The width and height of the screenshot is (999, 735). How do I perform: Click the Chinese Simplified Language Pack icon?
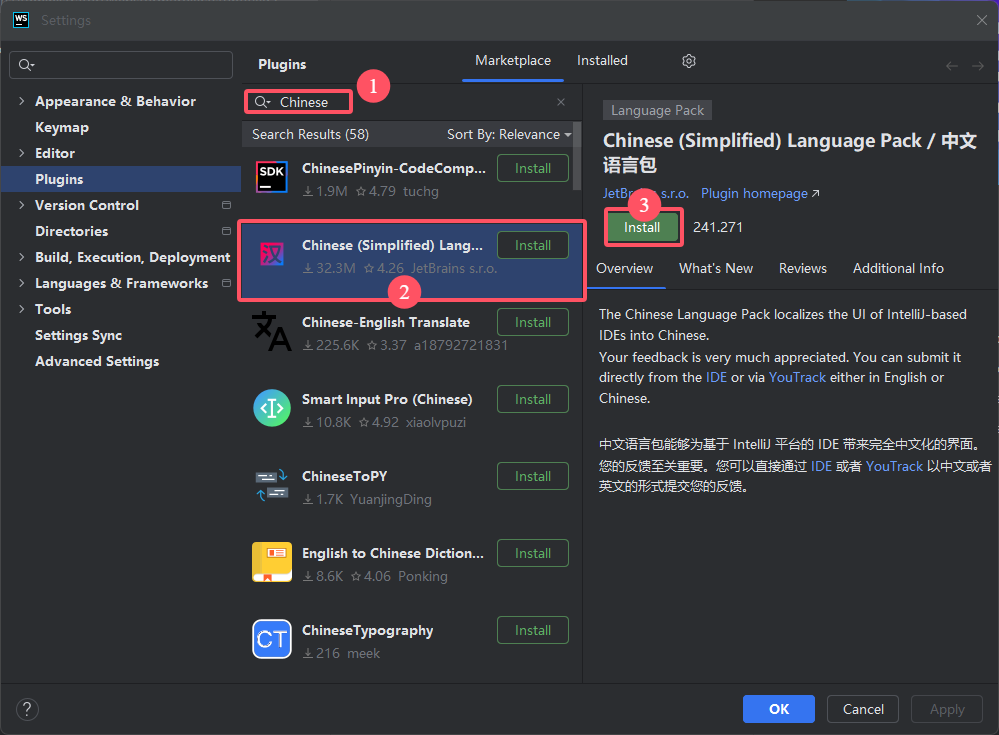tap(272, 254)
